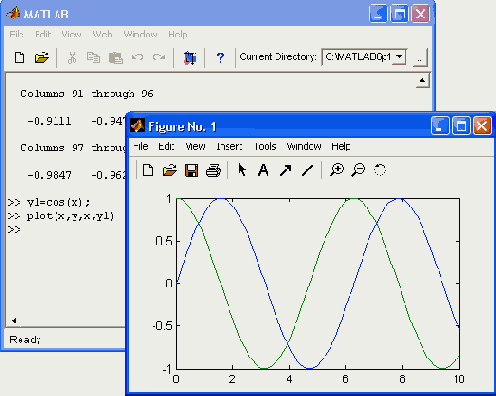Close the MATLAB main window
This screenshot has height=396, width=496.
coord(420,14)
